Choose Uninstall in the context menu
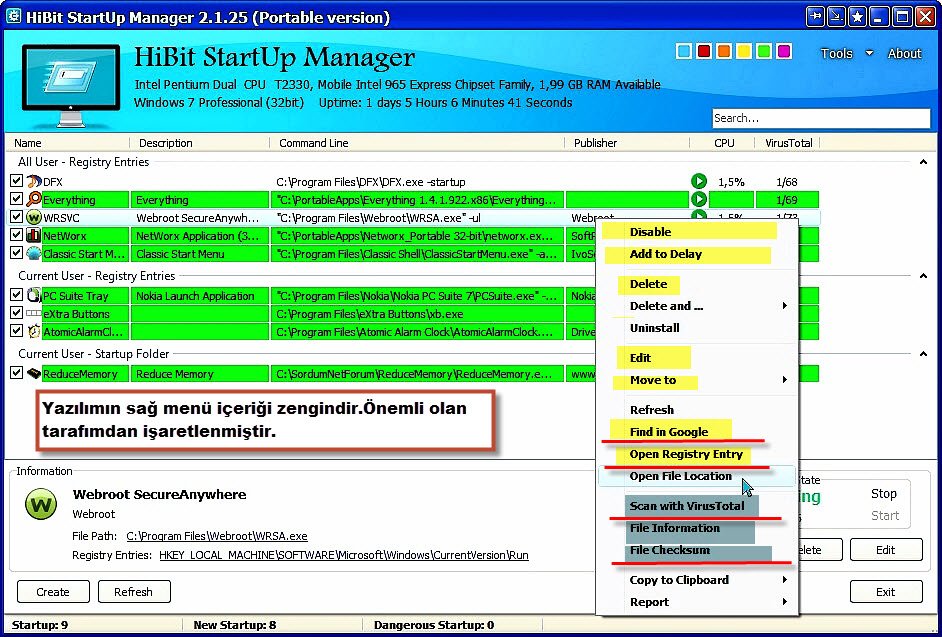Viewport: 942px width, 637px height. 654,328
